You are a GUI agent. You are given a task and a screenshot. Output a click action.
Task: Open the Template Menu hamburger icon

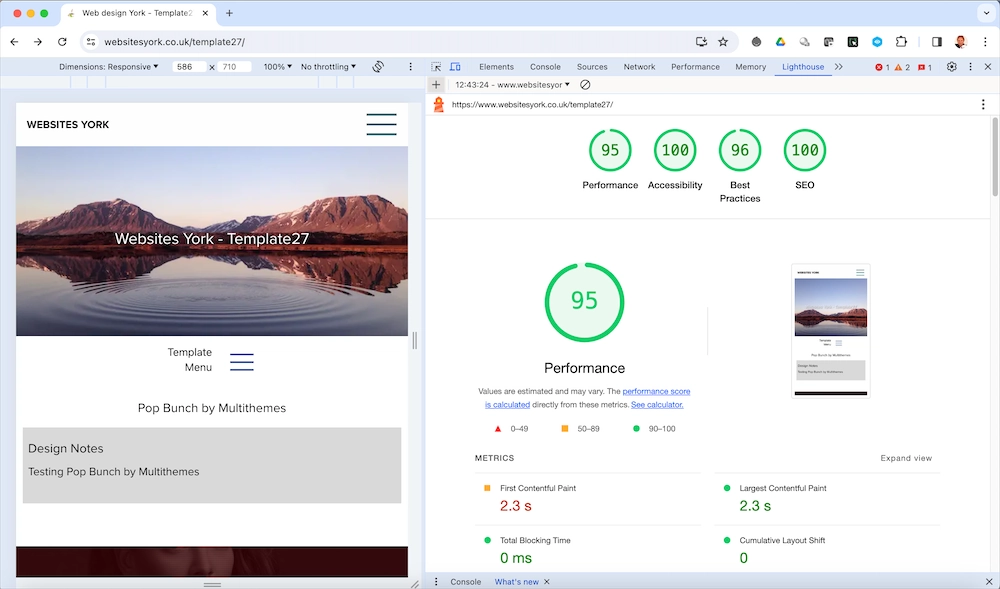pyautogui.click(x=242, y=361)
